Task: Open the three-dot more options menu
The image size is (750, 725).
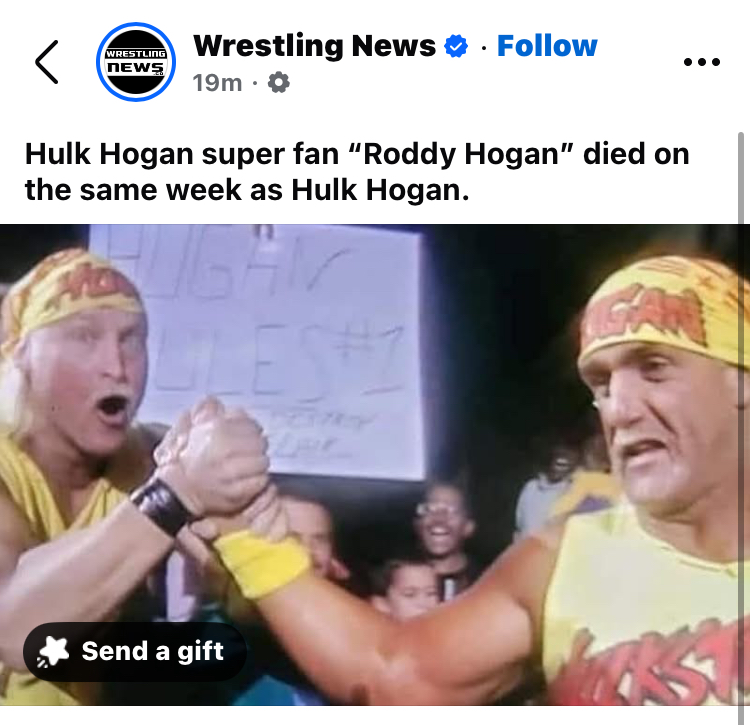Action: click(x=702, y=62)
